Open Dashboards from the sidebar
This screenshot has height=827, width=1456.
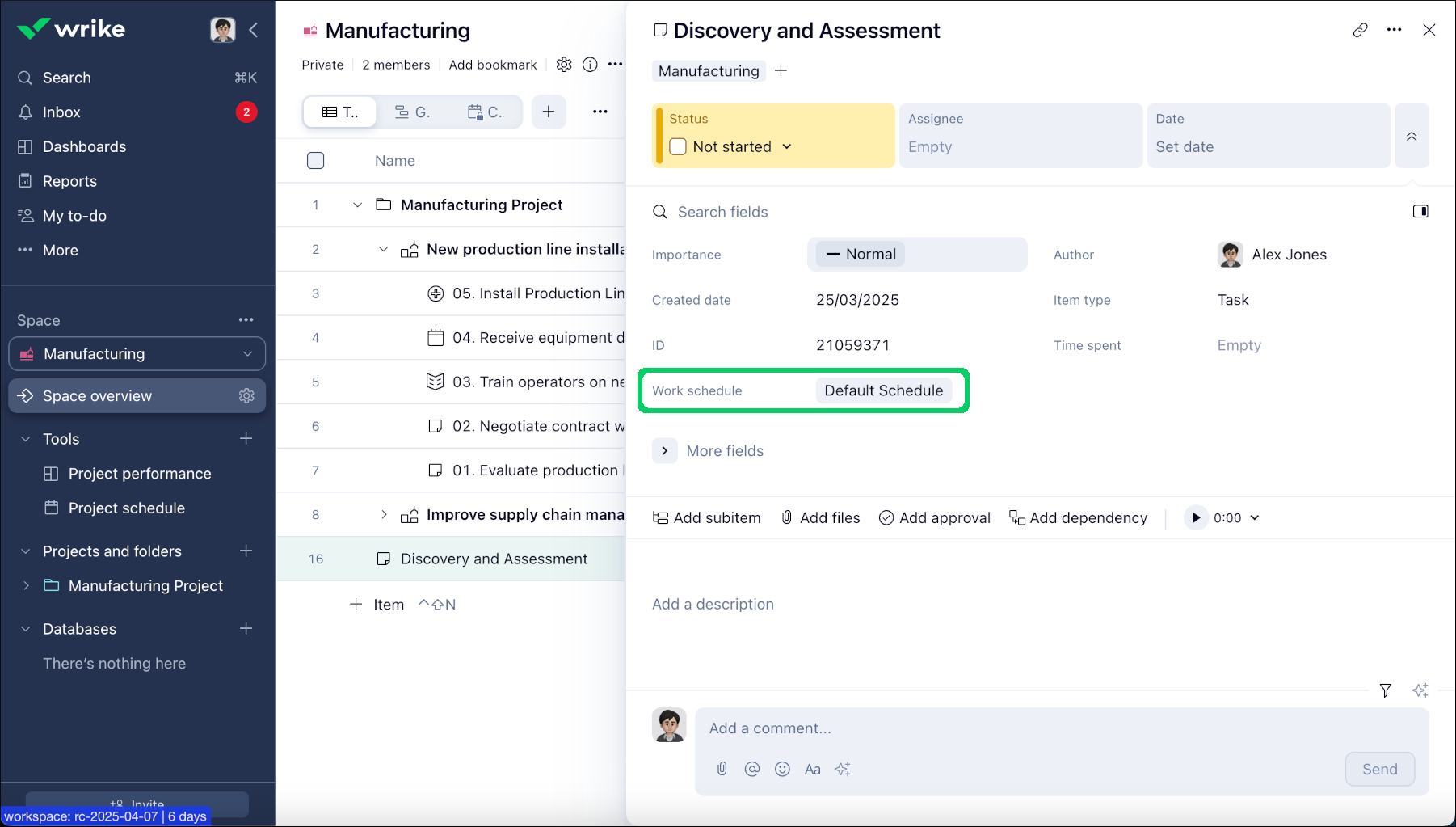coord(84,146)
